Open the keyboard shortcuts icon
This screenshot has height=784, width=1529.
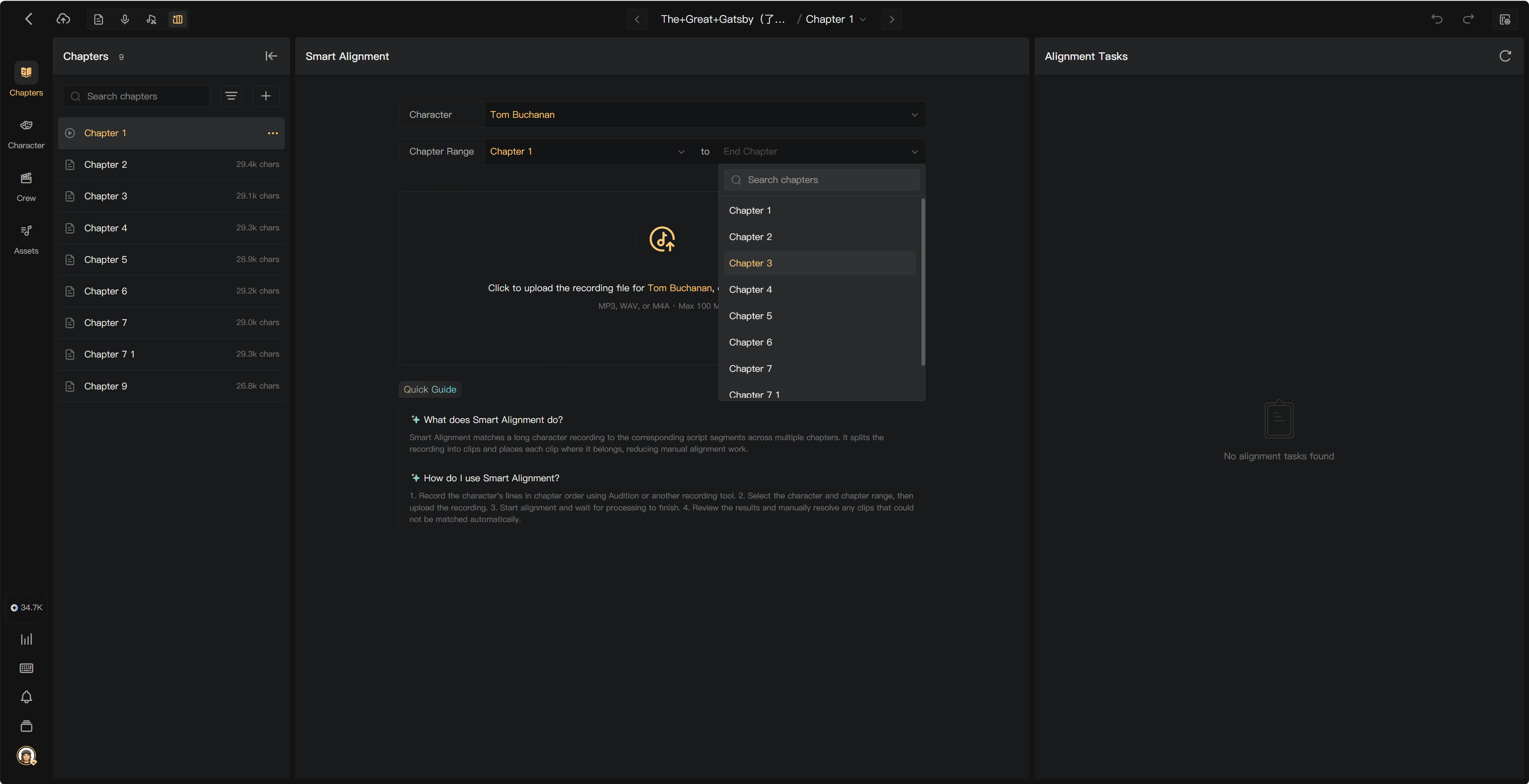point(26,668)
